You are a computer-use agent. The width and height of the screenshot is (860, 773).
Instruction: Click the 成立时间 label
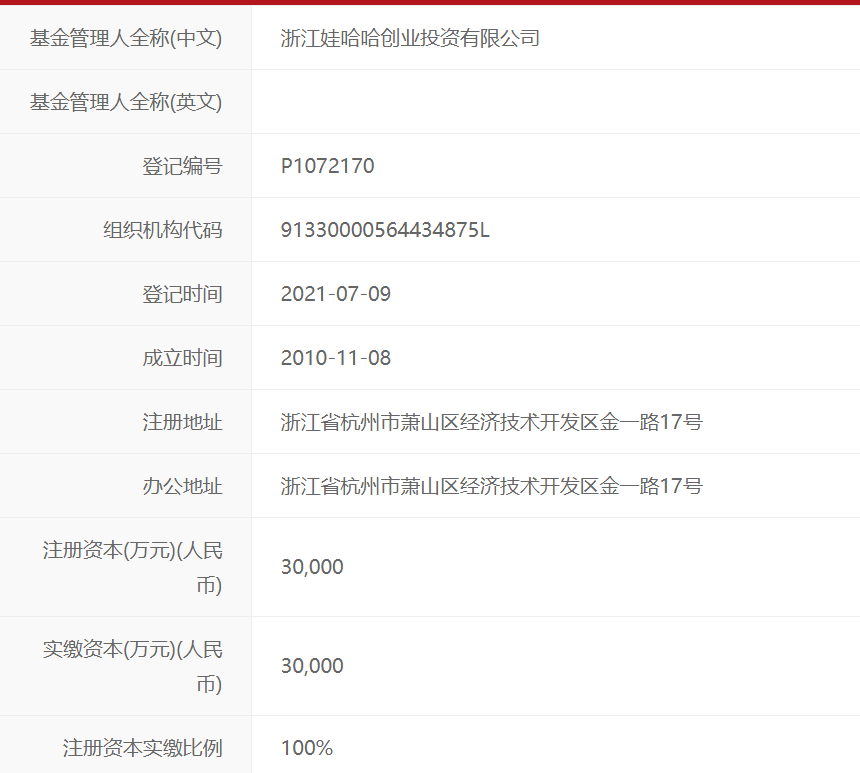tap(182, 358)
